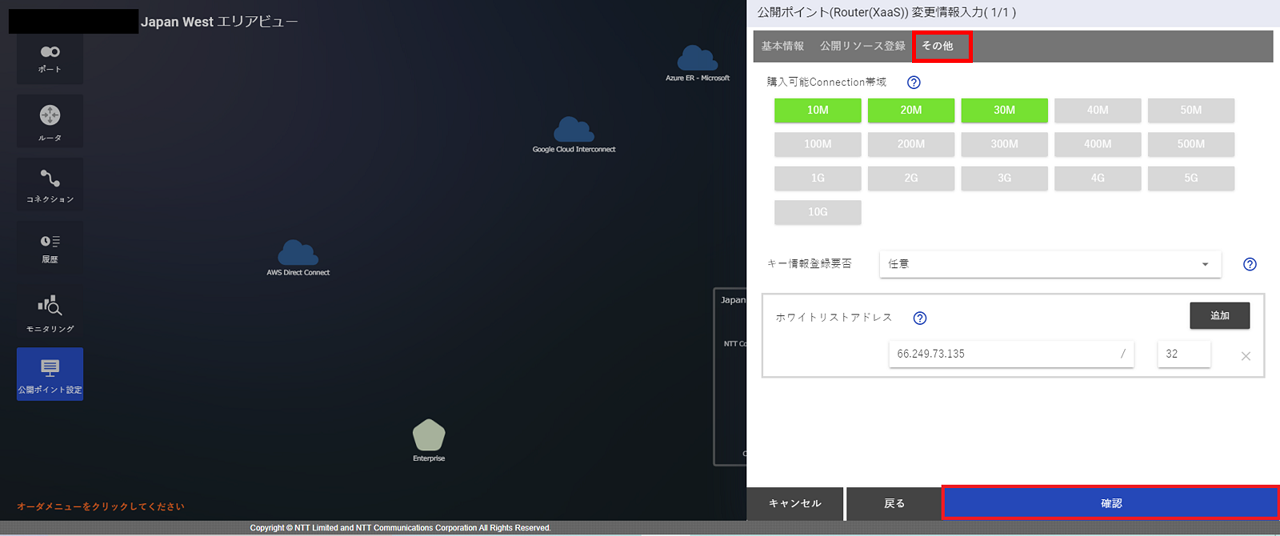Toggle the 500M bandwidth option
The height and width of the screenshot is (536, 1280).
[1191, 145]
